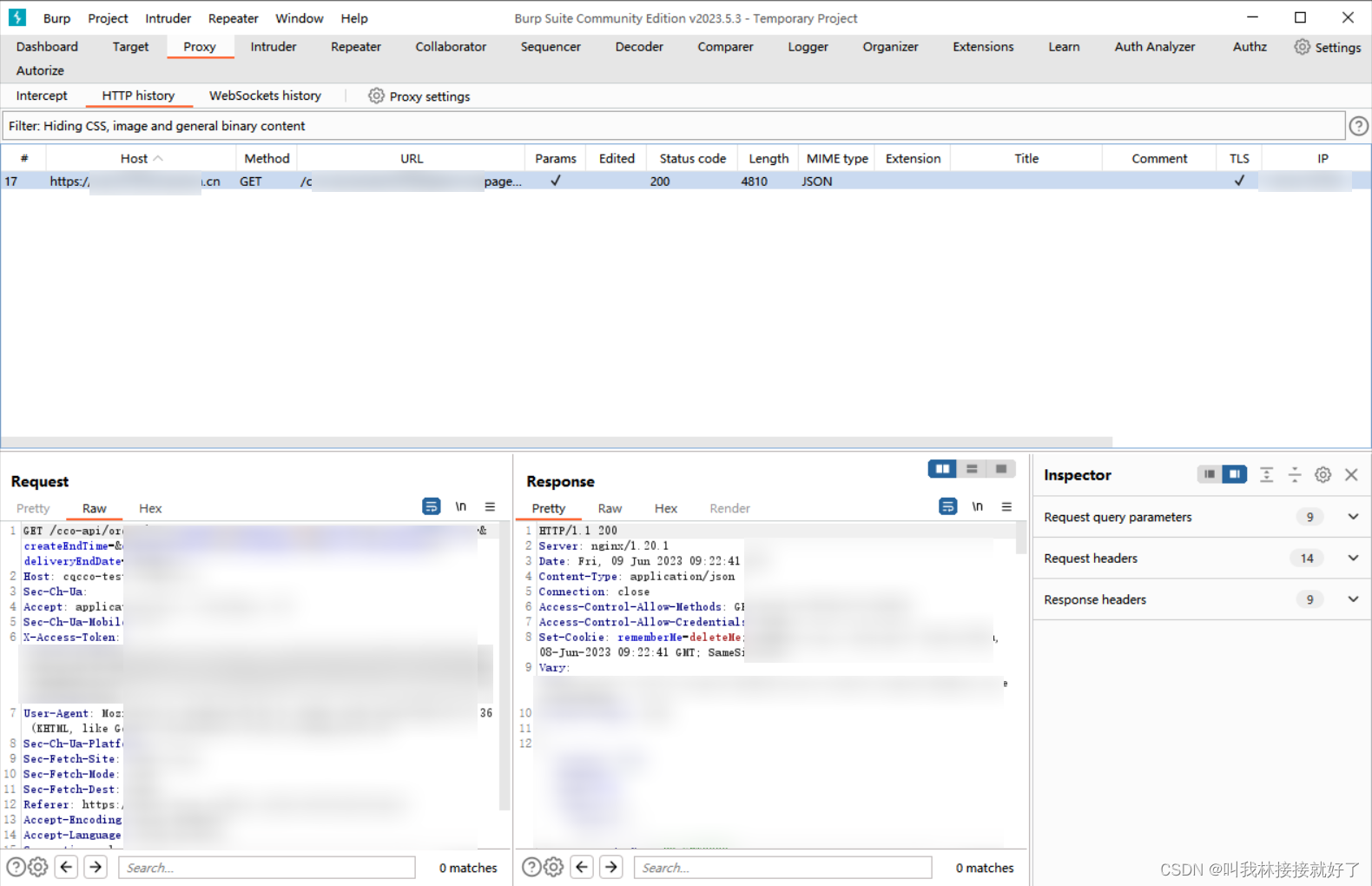The width and height of the screenshot is (1372, 886).
Task: Go to previous match in Response
Action: (x=583, y=867)
